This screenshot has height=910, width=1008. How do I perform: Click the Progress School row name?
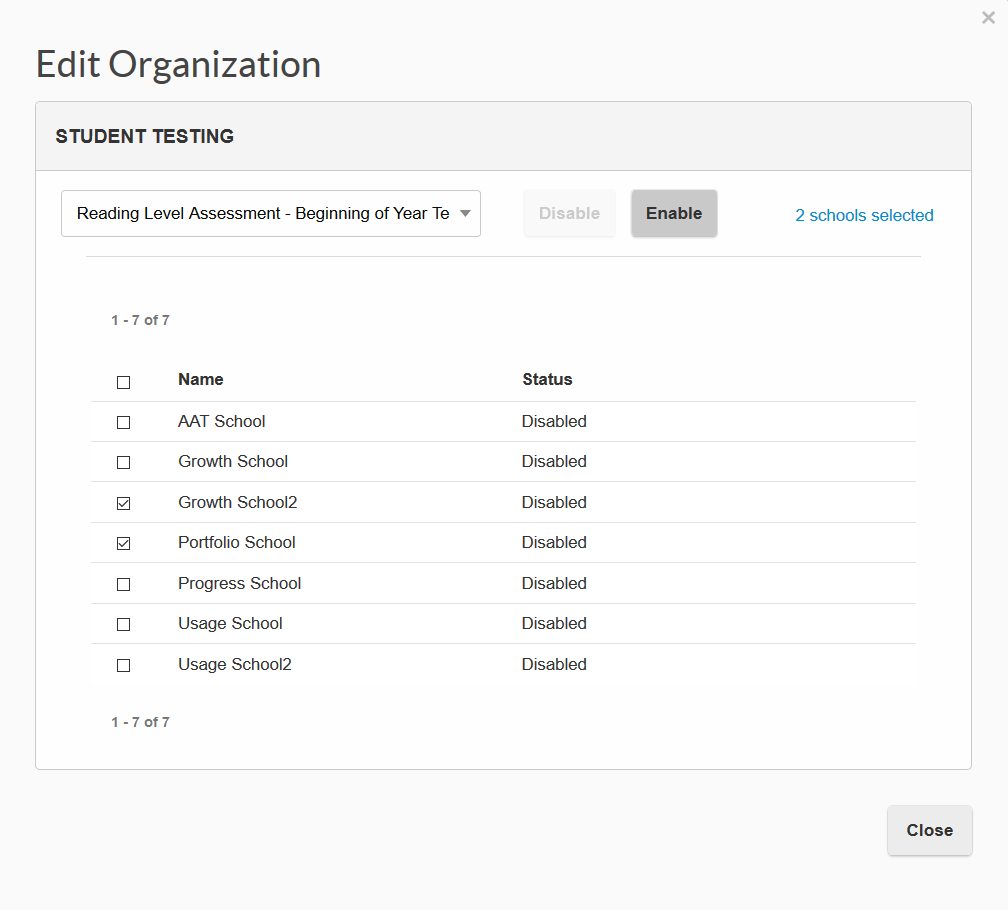pyautogui.click(x=239, y=583)
